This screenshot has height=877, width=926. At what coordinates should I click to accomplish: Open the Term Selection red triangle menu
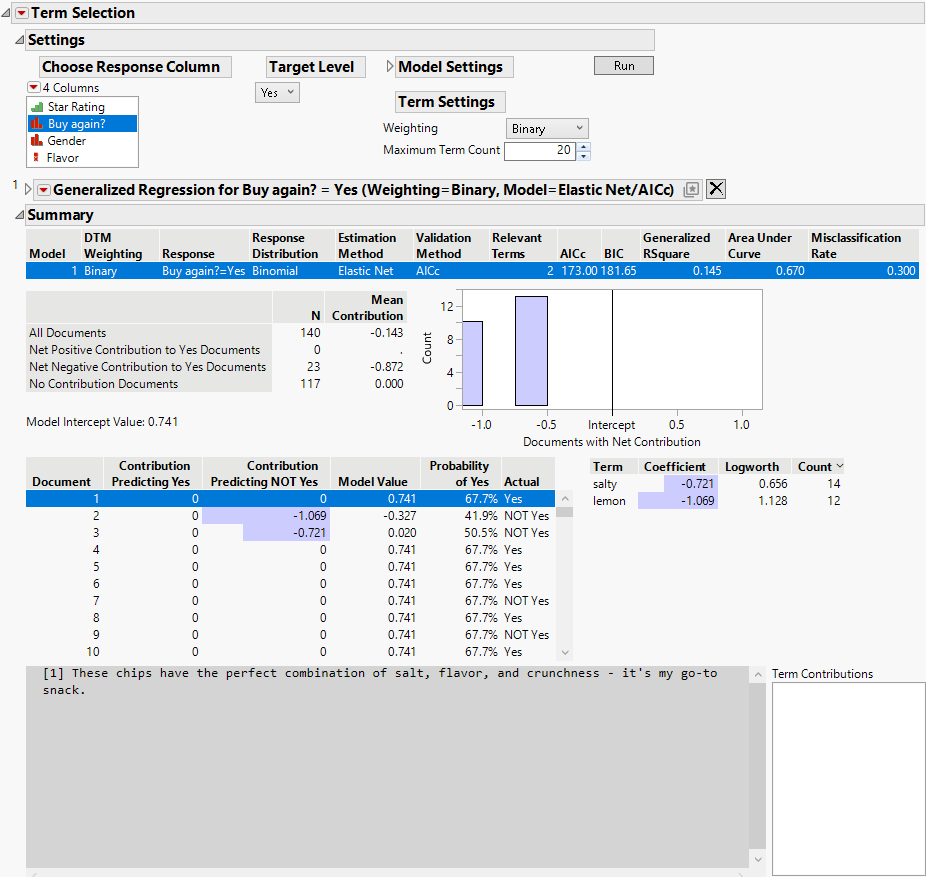pyautogui.click(x=22, y=13)
